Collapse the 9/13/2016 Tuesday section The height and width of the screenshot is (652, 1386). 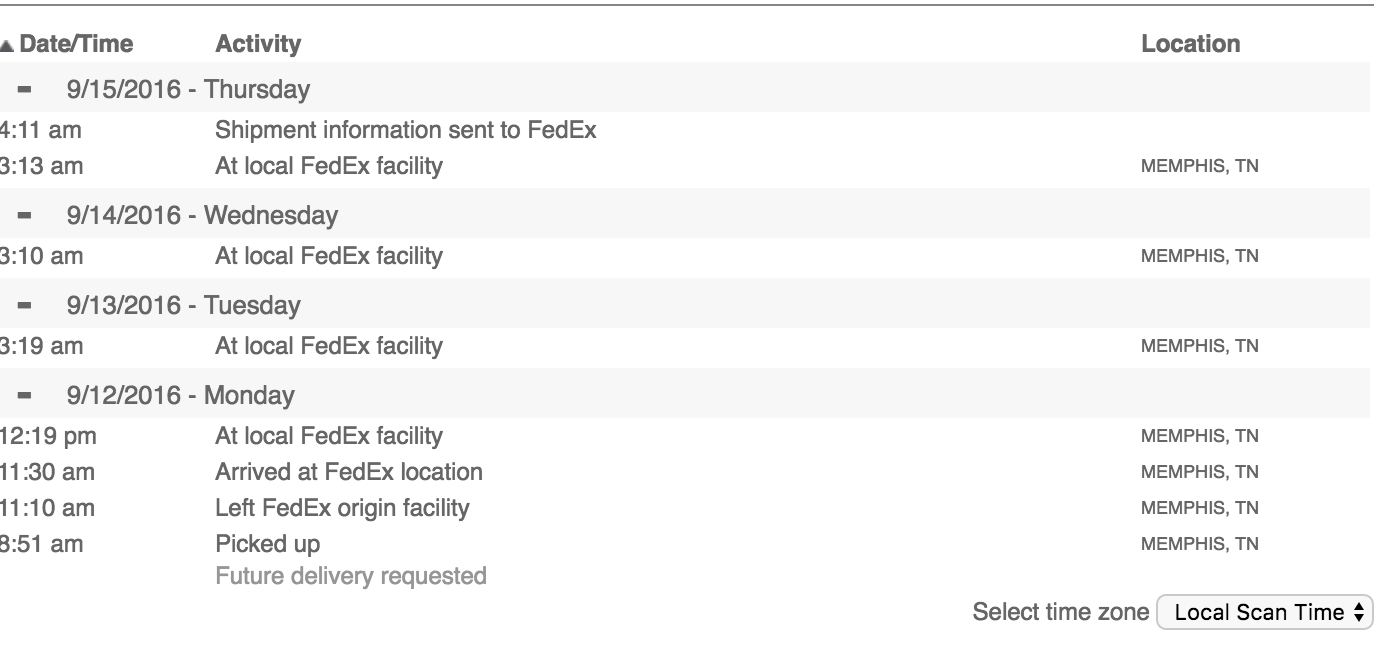coord(25,306)
